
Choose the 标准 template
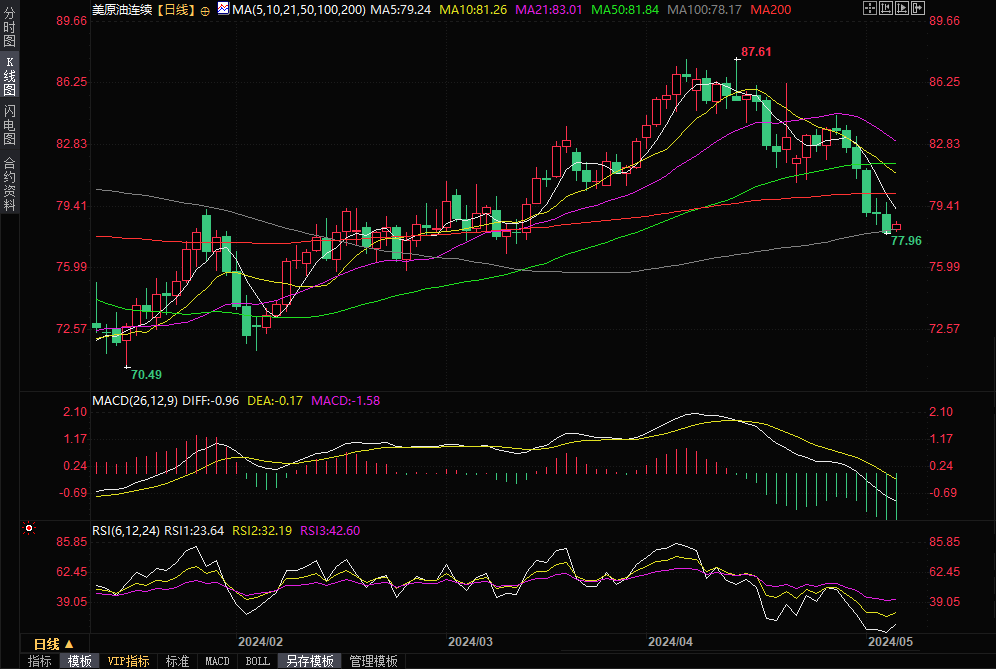point(178,661)
